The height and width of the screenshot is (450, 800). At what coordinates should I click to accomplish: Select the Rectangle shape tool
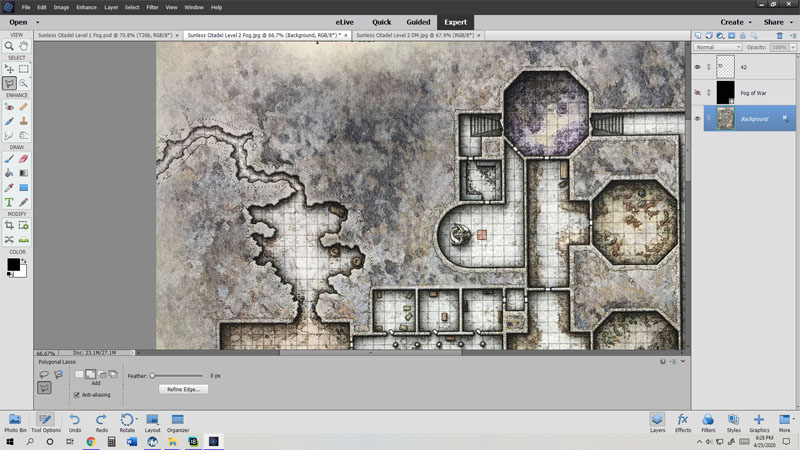(x=23, y=188)
